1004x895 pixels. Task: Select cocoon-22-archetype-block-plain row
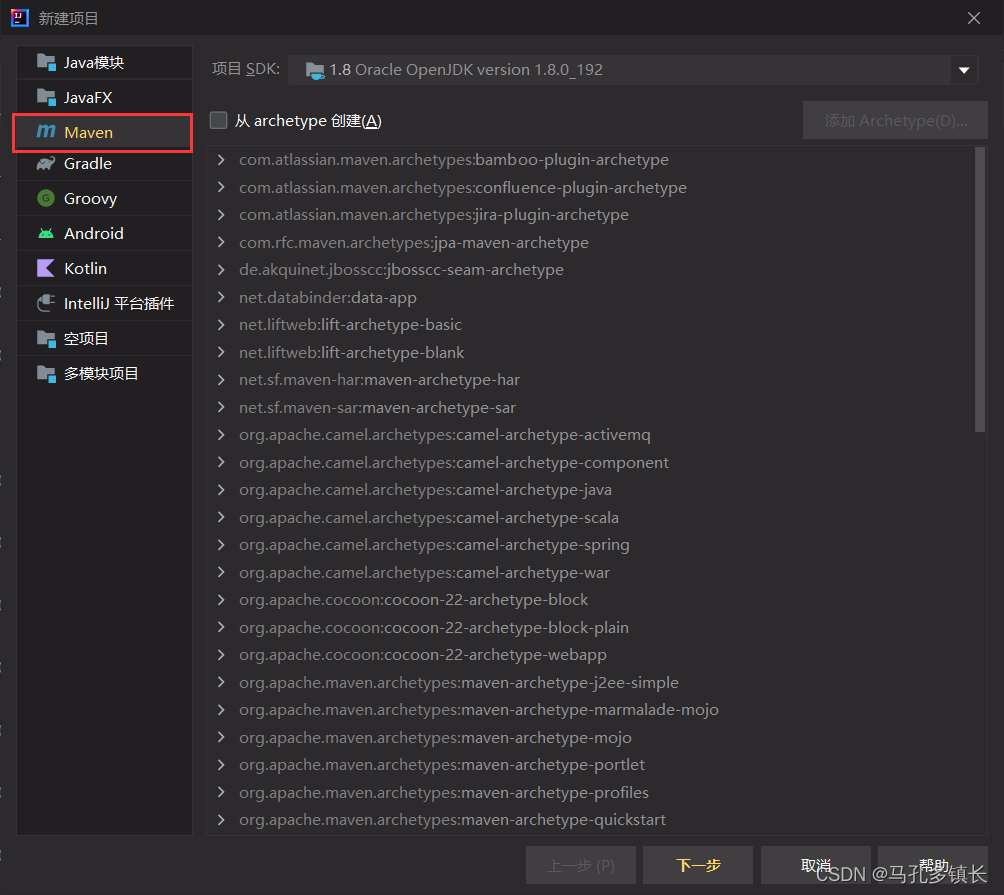pyautogui.click(x=590, y=627)
